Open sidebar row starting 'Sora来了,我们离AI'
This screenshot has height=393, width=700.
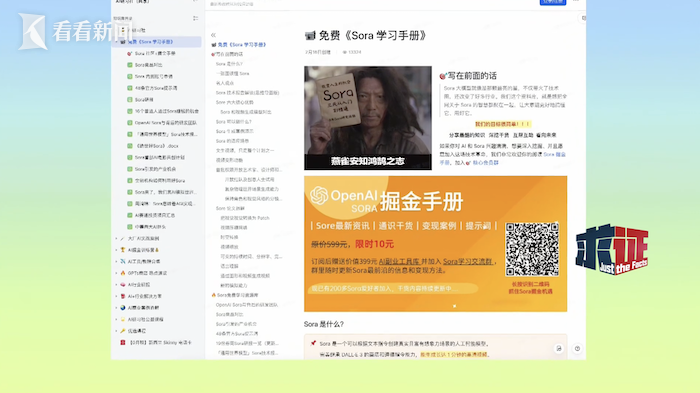click(166, 192)
